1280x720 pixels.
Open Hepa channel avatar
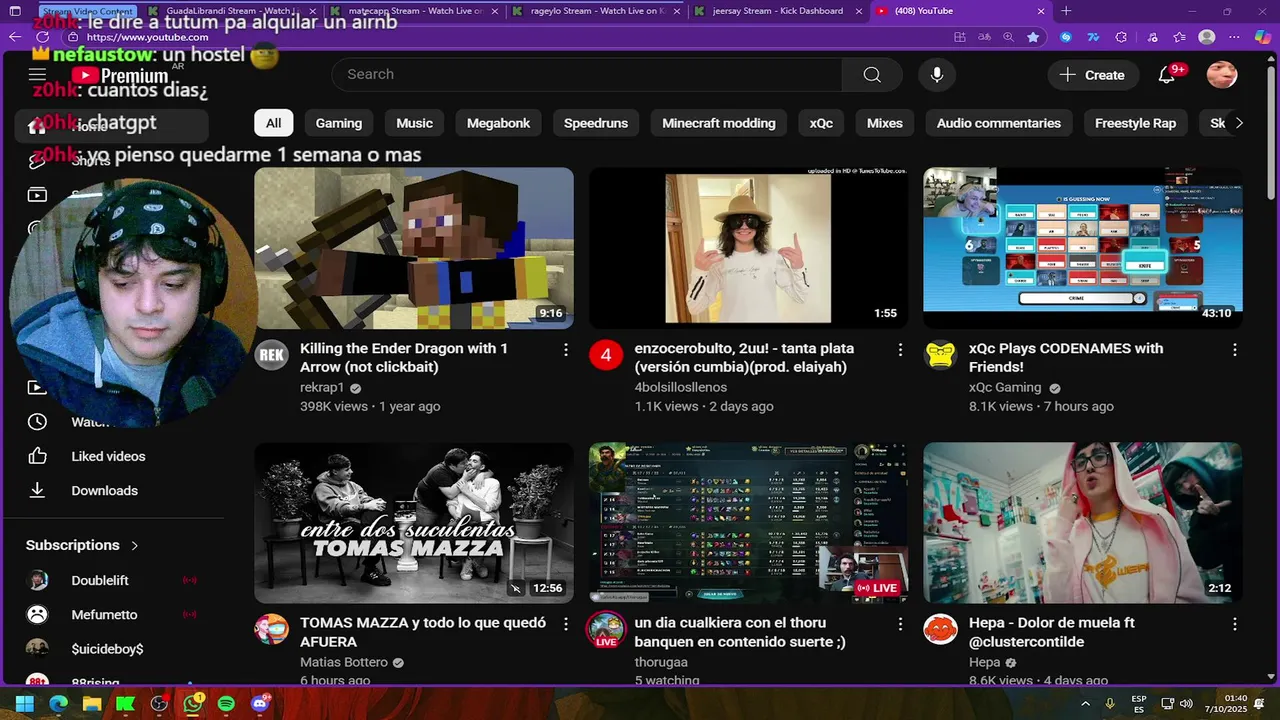coord(940,630)
